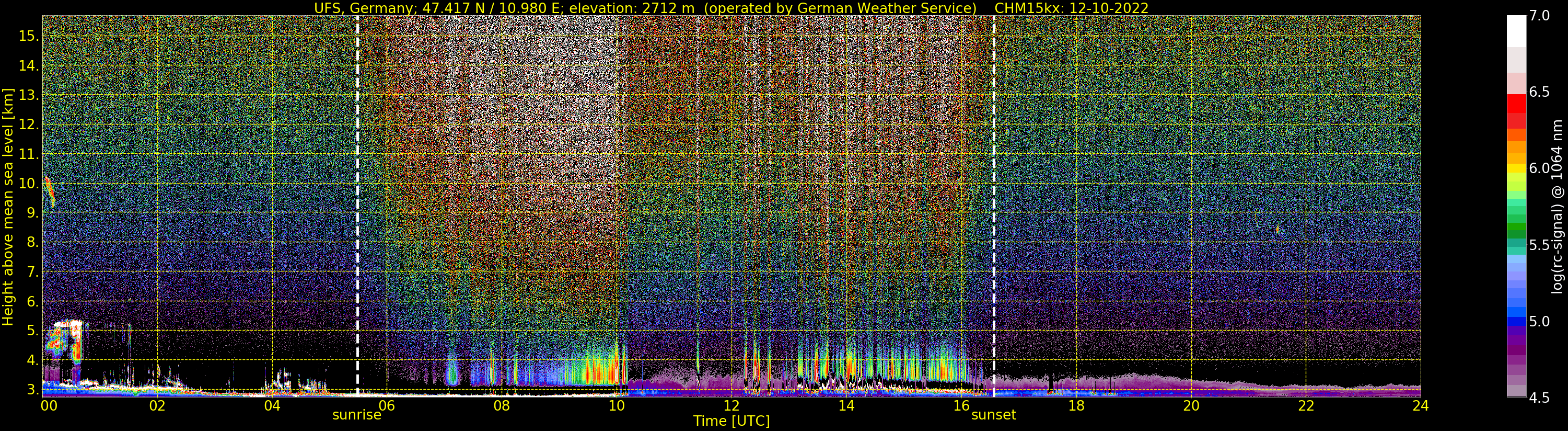1568x431 pixels.
Task: Click the 00 tick on the time axis
Action: click(x=48, y=405)
